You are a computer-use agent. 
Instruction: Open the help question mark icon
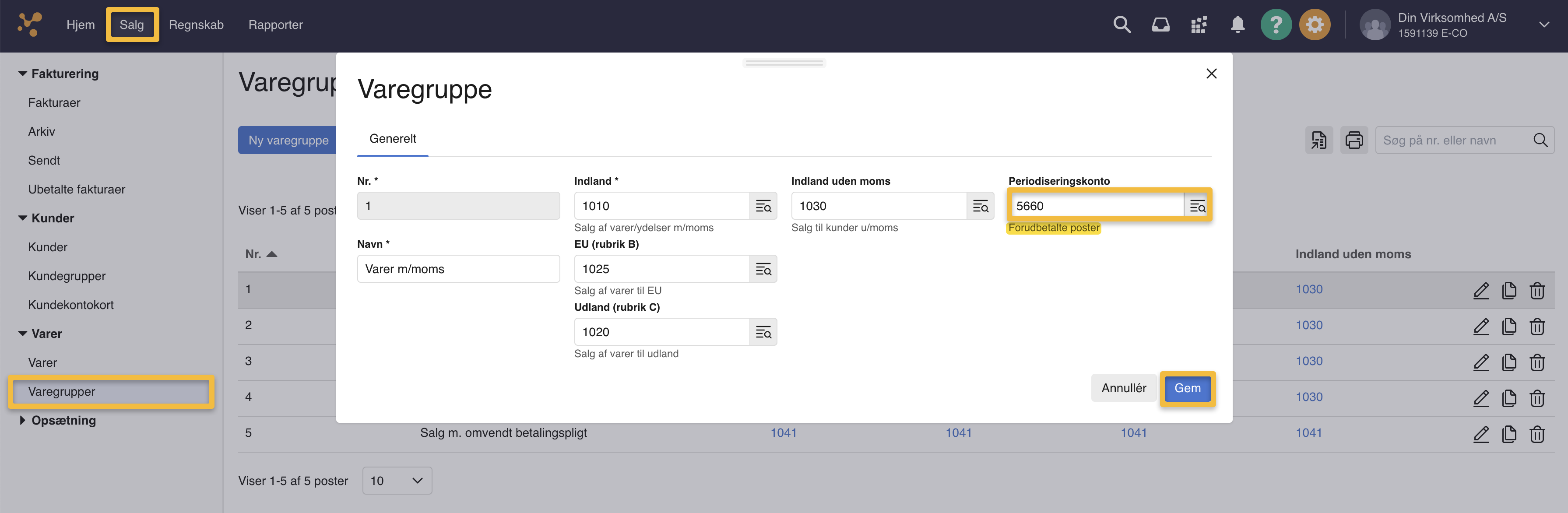(1275, 25)
